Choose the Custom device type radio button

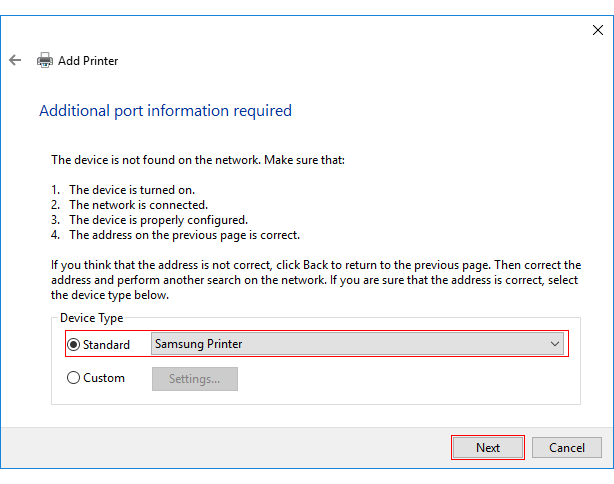[73, 378]
